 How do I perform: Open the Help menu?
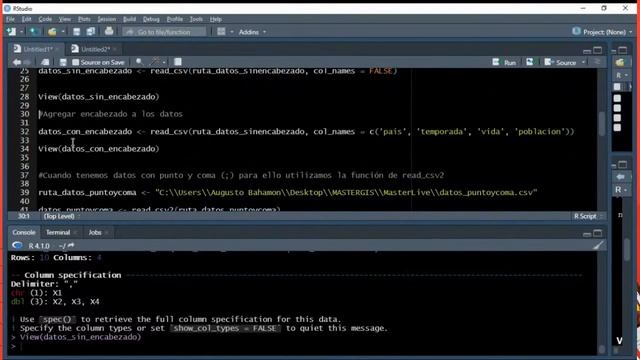pos(216,19)
